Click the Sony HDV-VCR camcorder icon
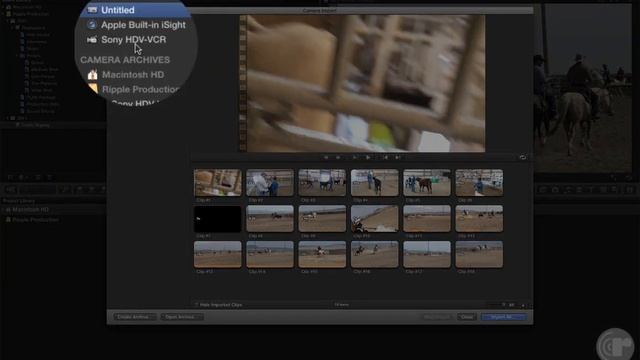The height and width of the screenshot is (360, 640). pyautogui.click(x=92, y=40)
